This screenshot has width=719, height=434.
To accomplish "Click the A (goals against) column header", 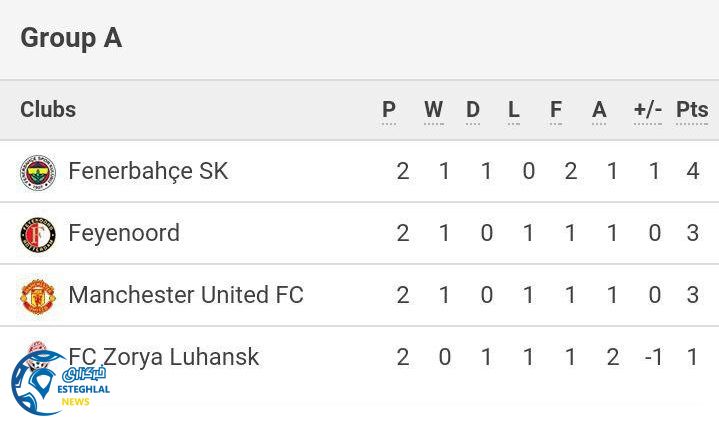I will point(599,110).
